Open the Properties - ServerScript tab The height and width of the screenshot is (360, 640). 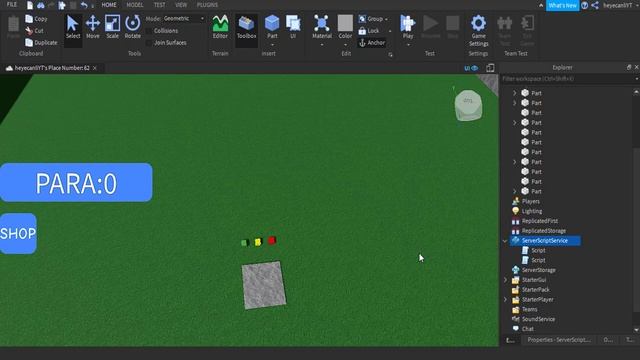(558, 340)
